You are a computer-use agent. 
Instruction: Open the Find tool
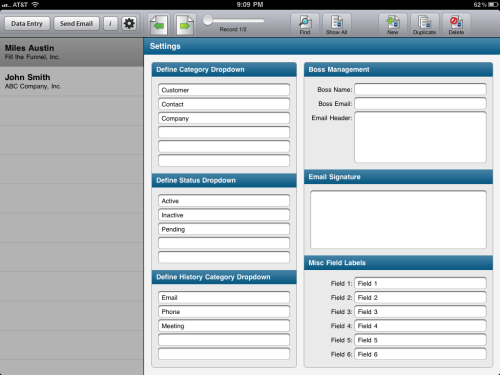pos(305,25)
